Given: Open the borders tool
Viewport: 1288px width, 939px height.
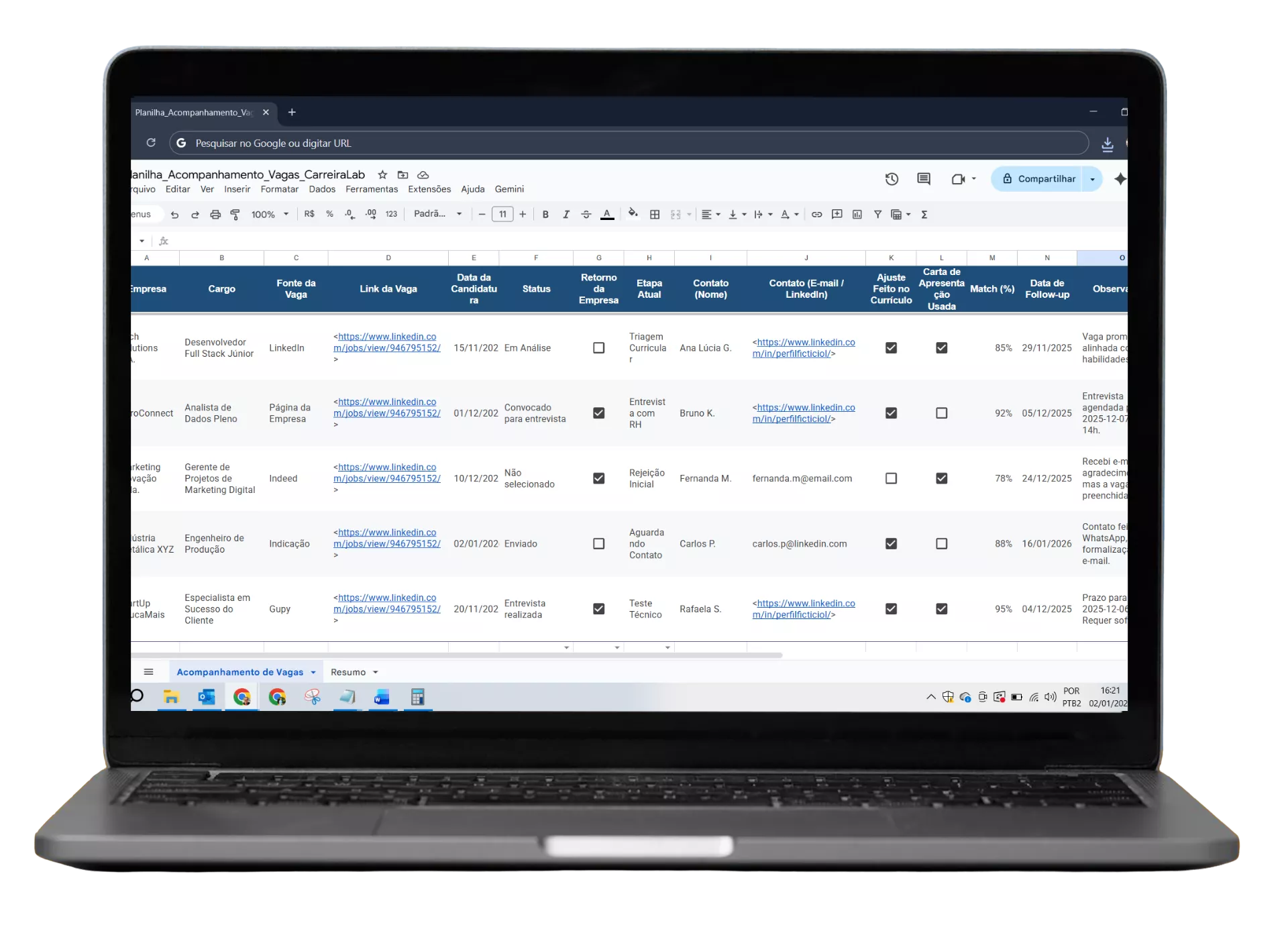Looking at the screenshot, I should tap(655, 215).
